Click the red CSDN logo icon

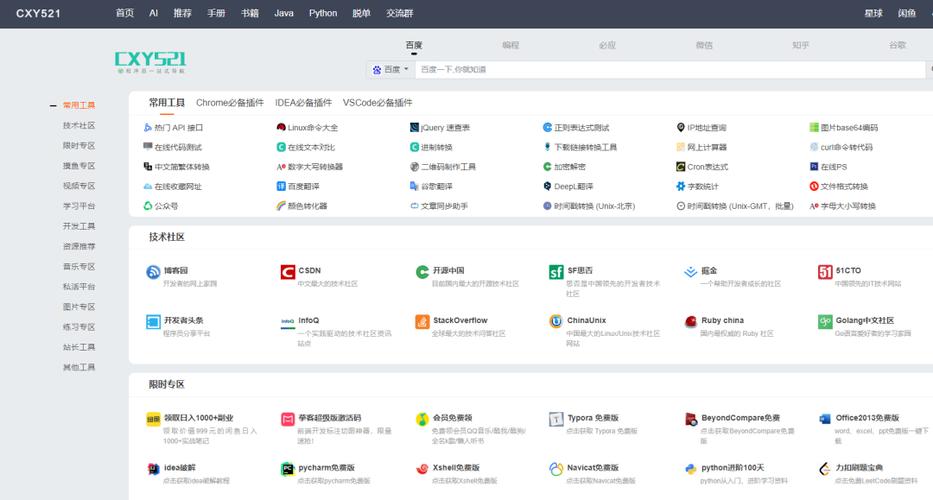tap(287, 272)
